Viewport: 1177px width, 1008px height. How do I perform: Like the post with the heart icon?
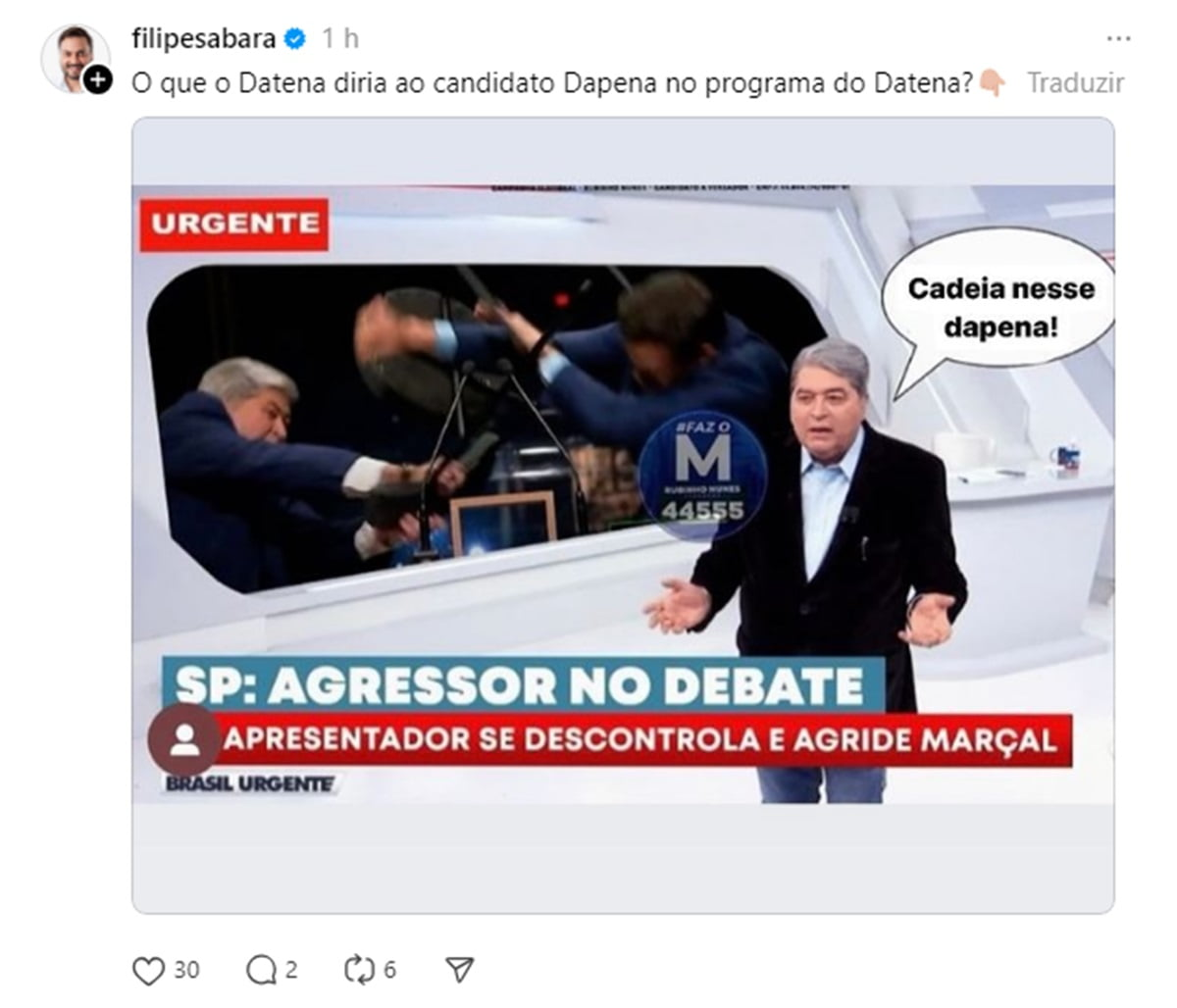[x=148, y=971]
